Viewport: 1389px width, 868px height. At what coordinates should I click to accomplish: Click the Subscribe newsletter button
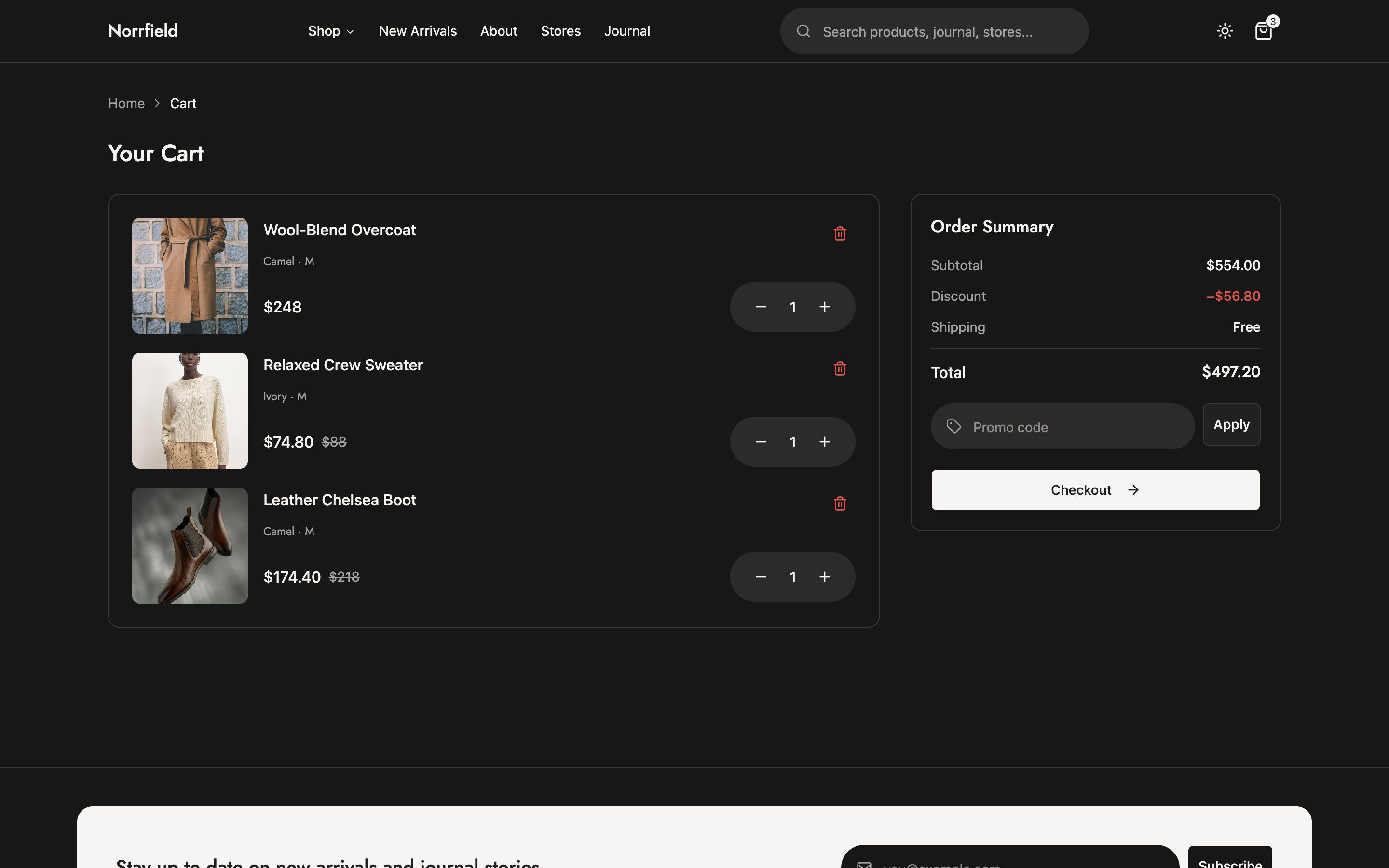point(1230,858)
